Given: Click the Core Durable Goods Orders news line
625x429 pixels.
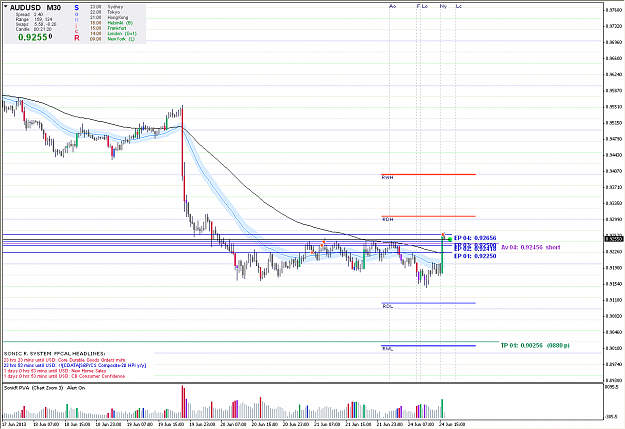Looking at the screenshot, I should (64, 360).
